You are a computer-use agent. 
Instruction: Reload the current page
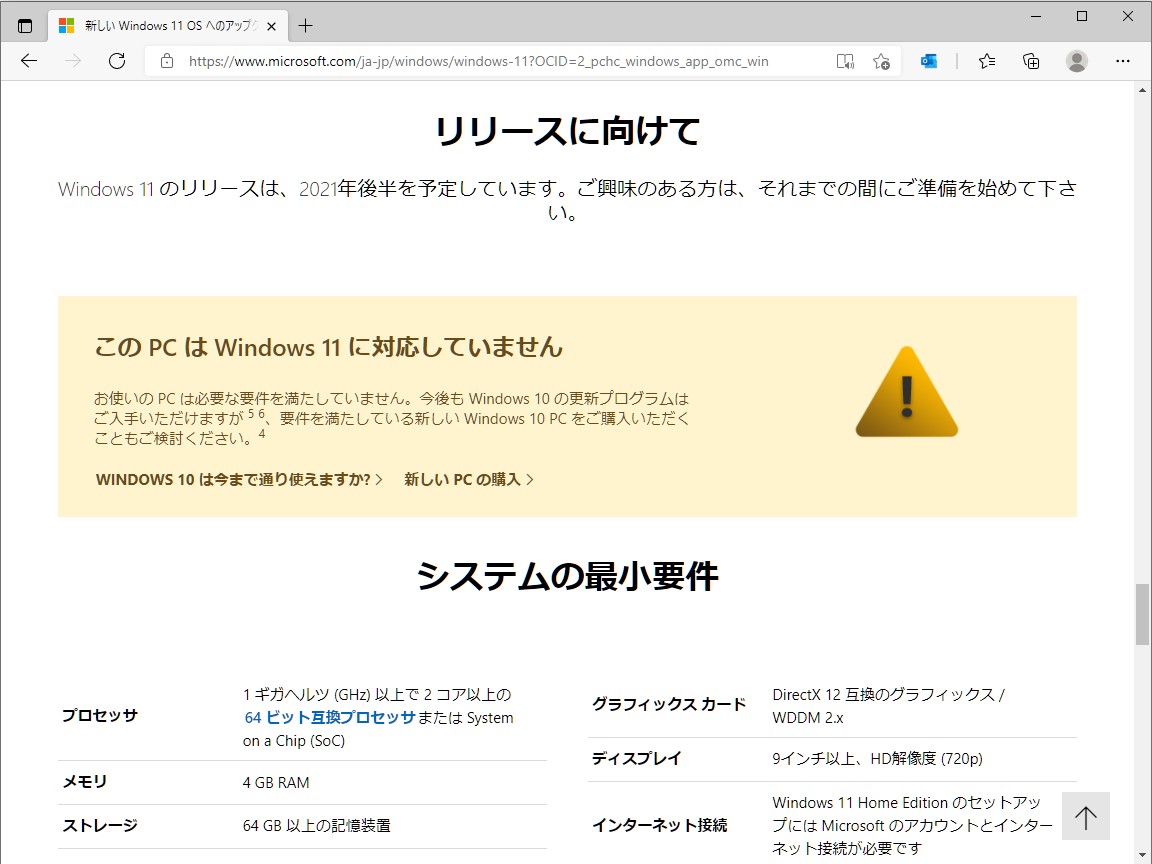click(x=117, y=61)
